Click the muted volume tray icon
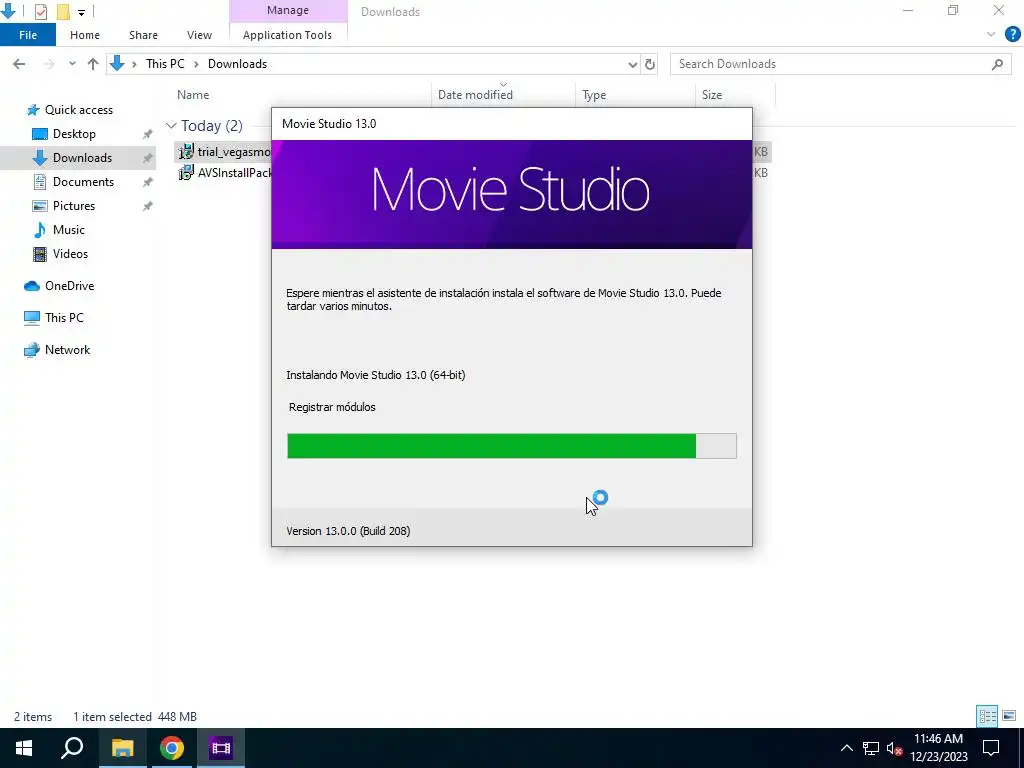This screenshot has width=1024, height=768. [894, 748]
